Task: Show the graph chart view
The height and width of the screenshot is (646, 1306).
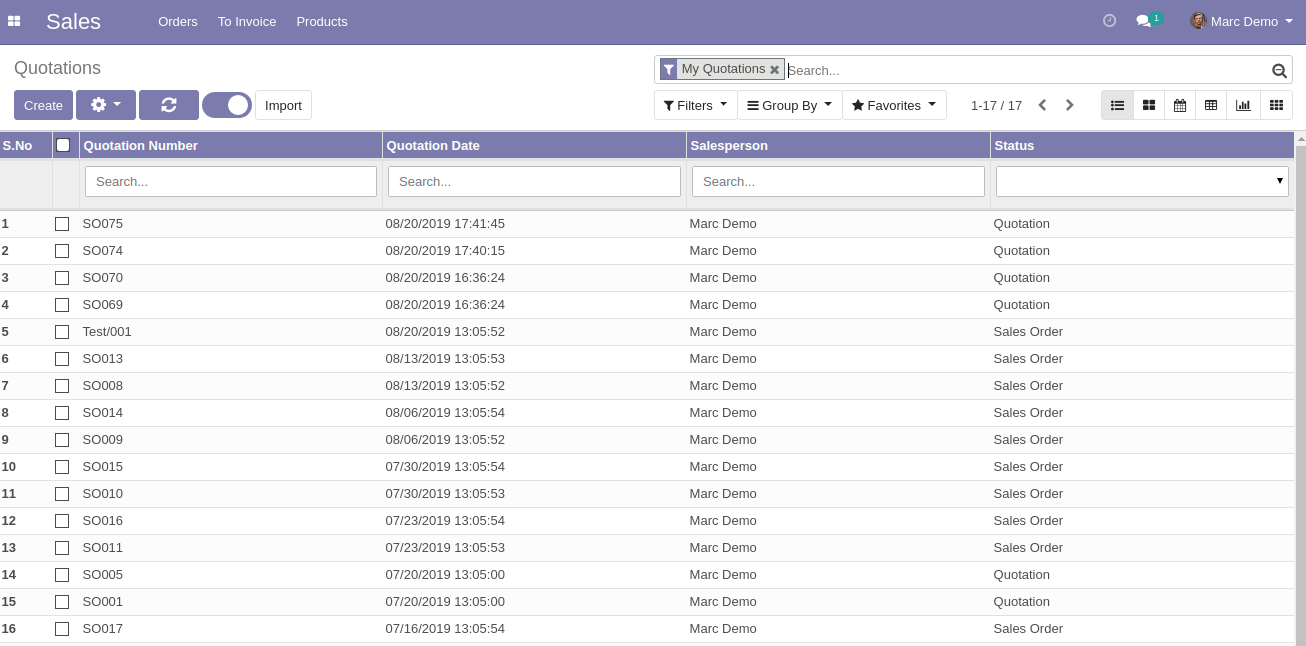Action: point(1243,105)
